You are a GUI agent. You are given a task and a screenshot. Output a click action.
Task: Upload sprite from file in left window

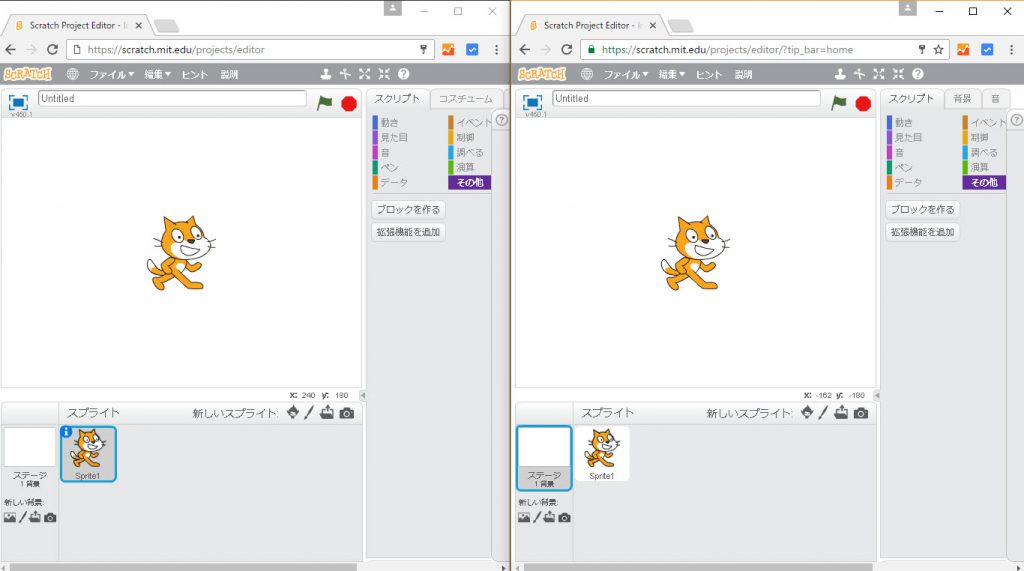coord(327,412)
